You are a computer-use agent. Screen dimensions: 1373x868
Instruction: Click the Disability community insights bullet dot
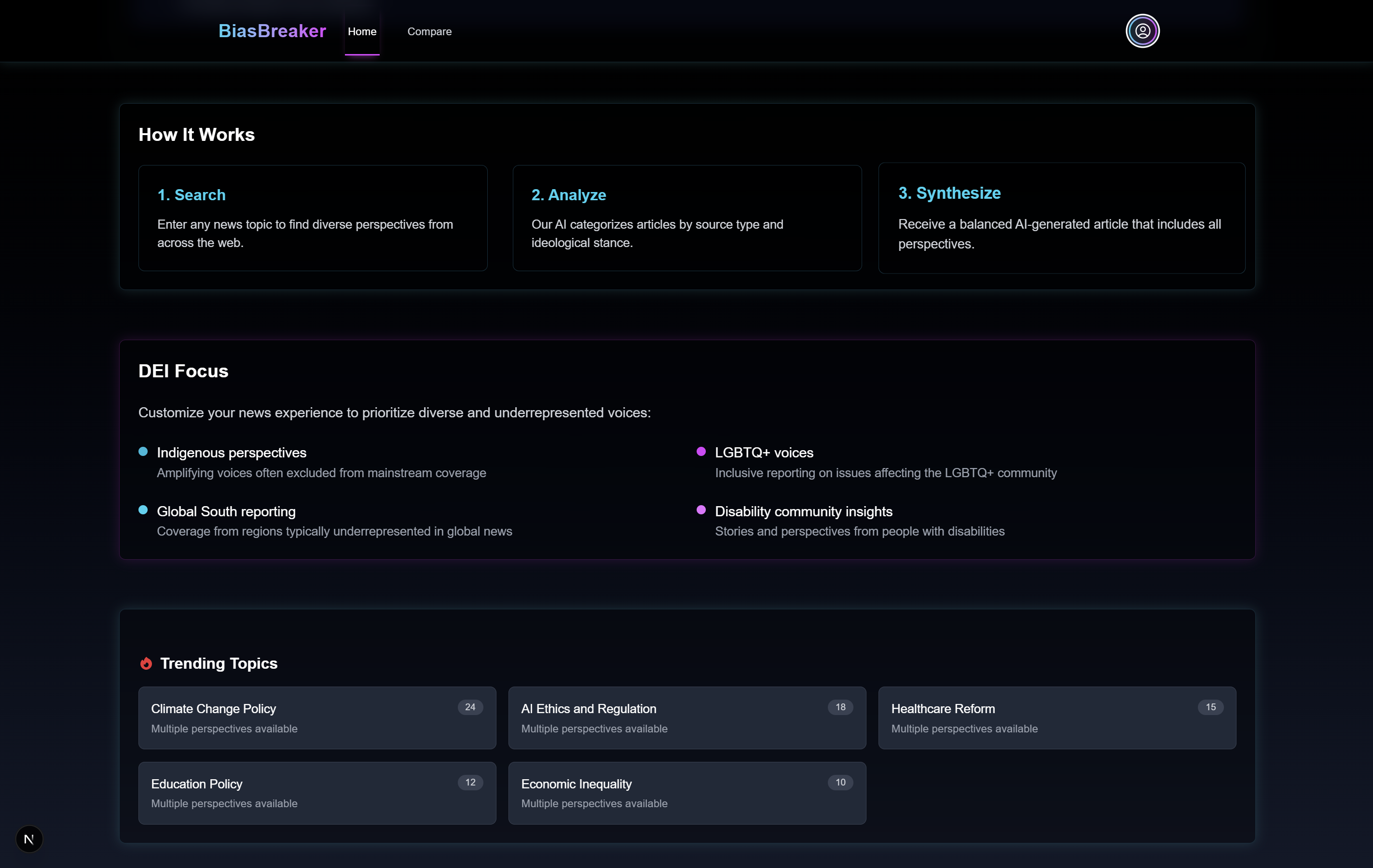(x=701, y=510)
